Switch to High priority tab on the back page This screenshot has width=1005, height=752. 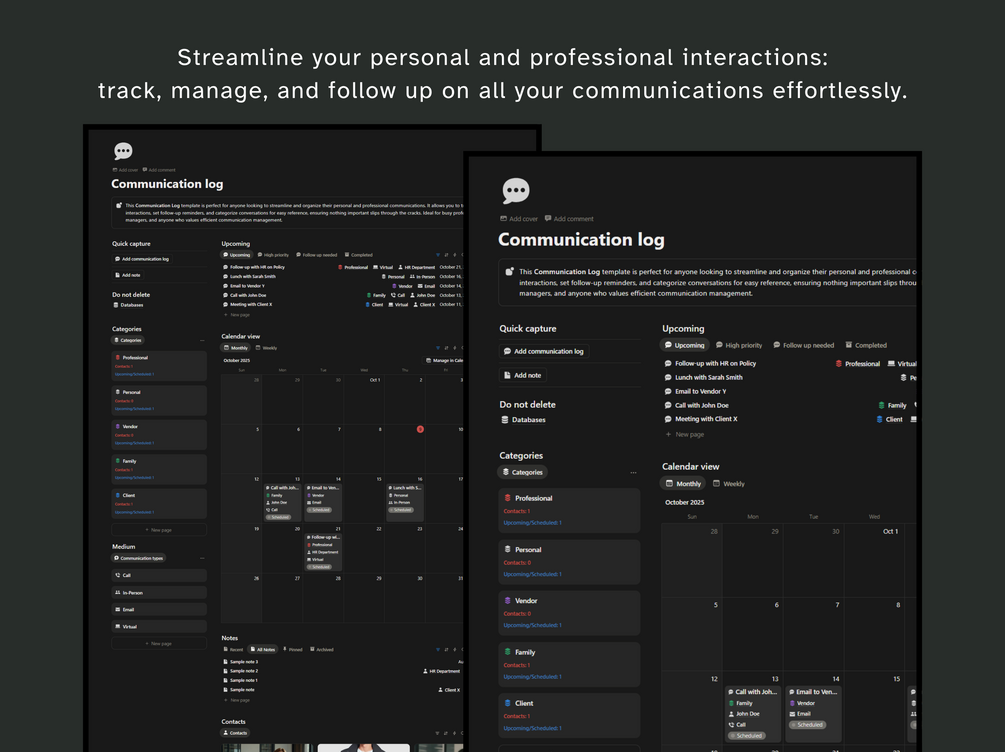click(273, 255)
